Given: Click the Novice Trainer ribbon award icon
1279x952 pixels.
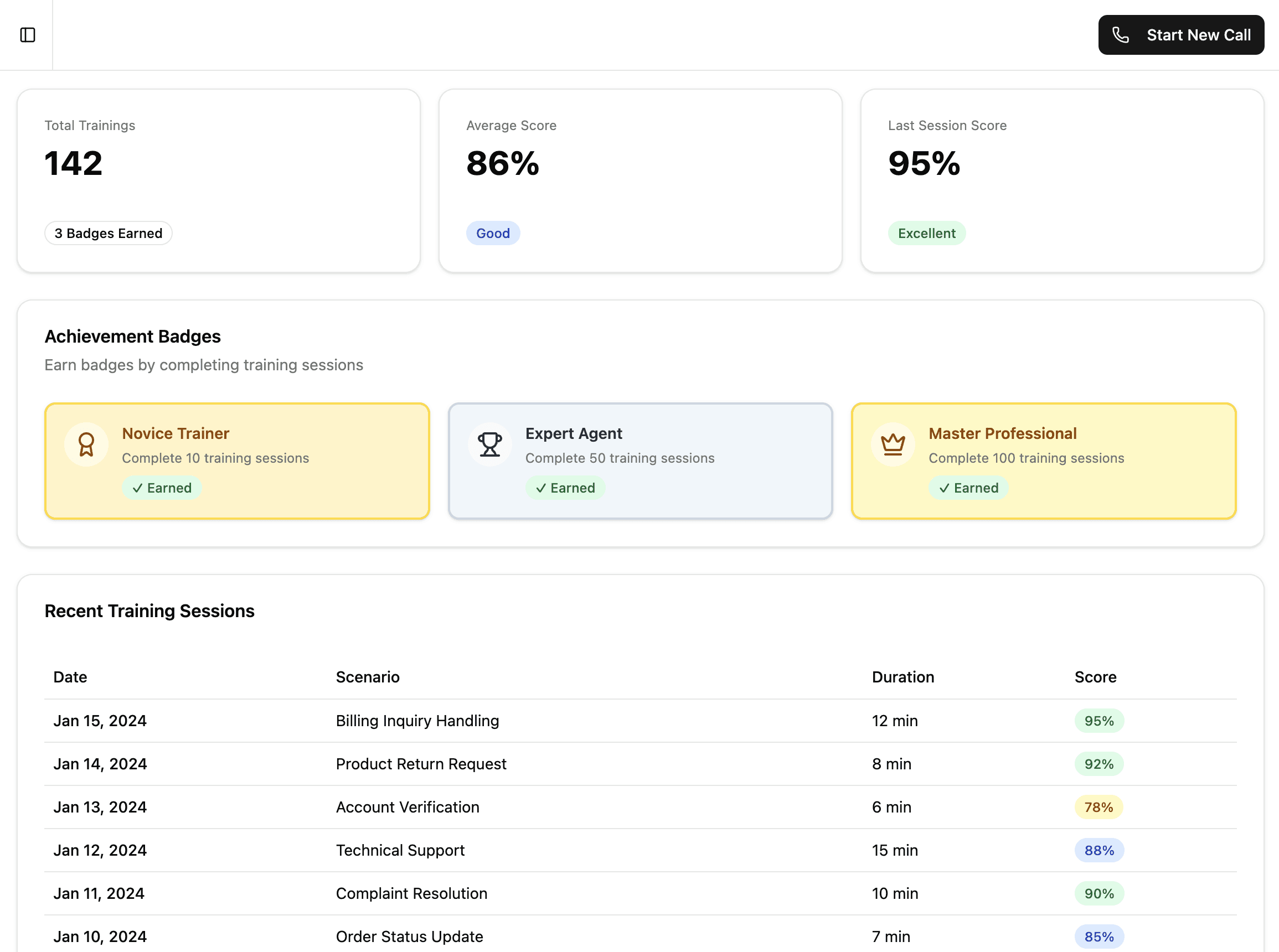Looking at the screenshot, I should 86,445.
